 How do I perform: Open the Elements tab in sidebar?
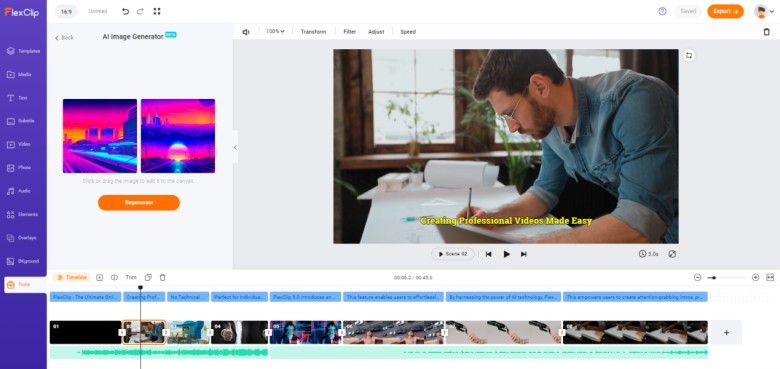(23, 214)
